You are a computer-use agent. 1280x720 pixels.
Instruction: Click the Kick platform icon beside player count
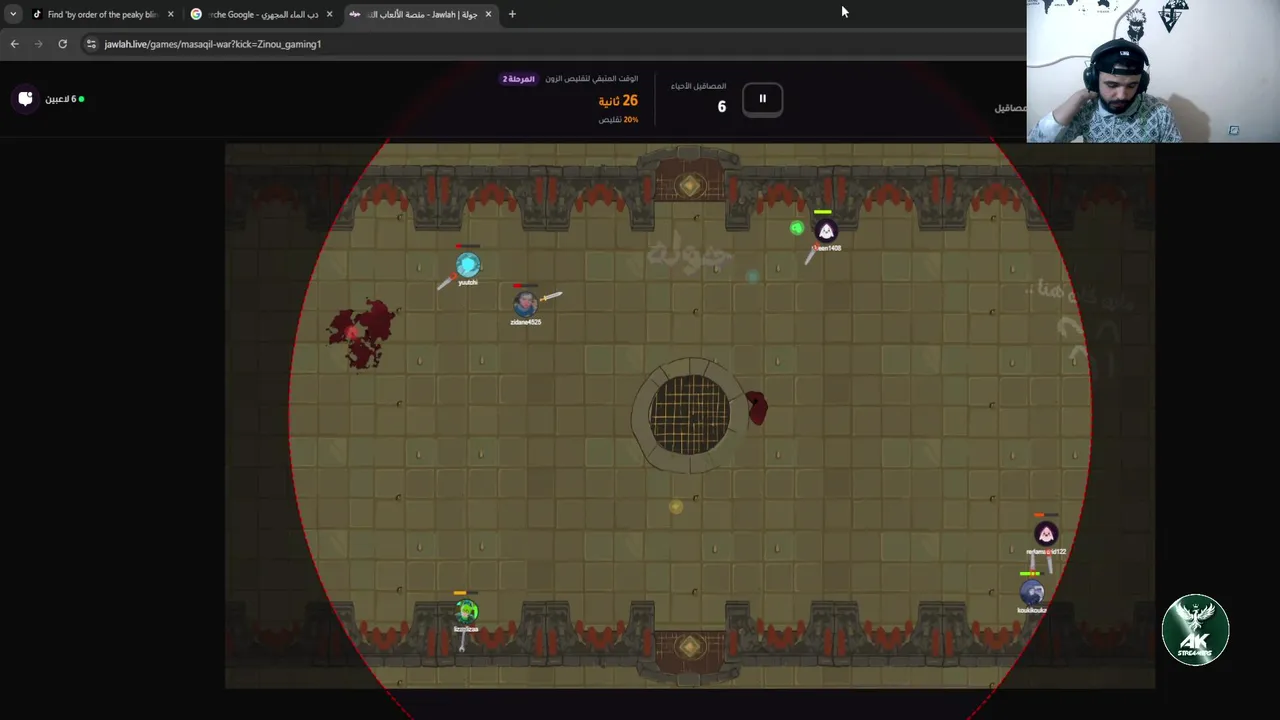tap(26, 98)
